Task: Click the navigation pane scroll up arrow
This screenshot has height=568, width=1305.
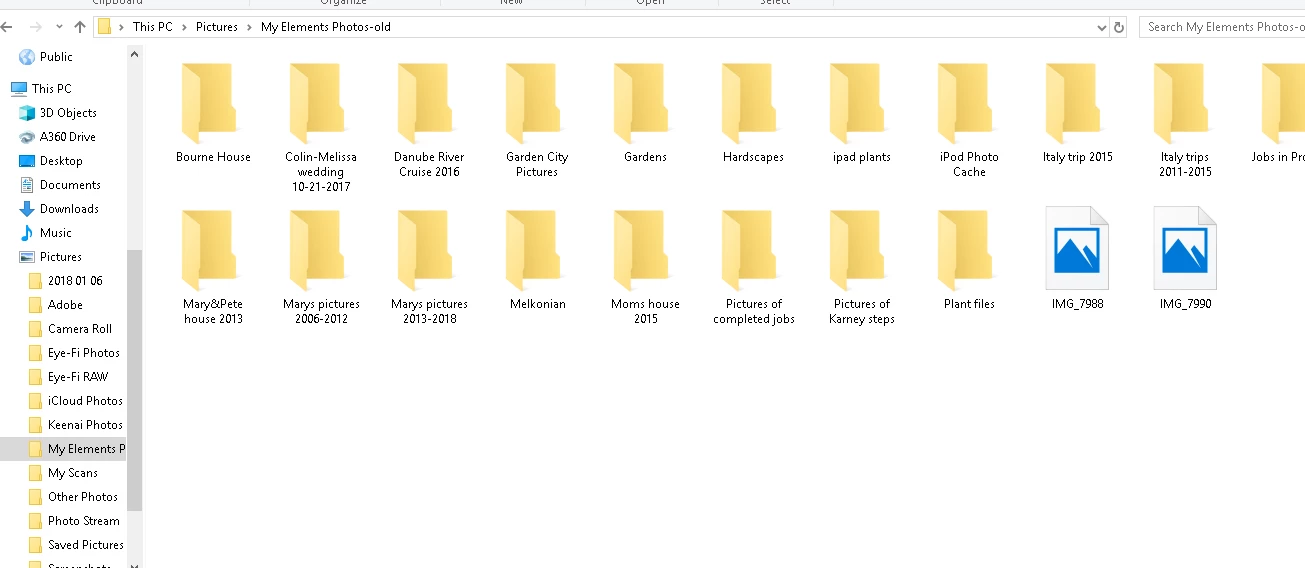Action: (x=134, y=54)
